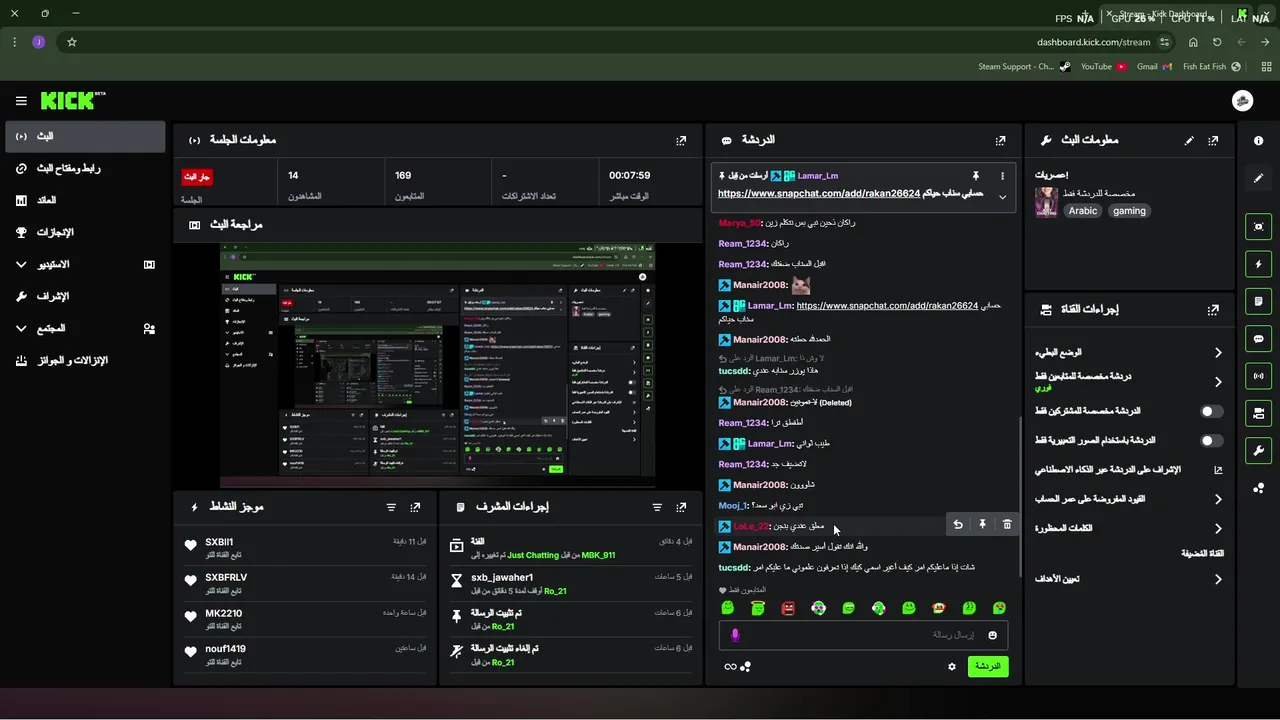Viewport: 1280px width, 720px height.
Task: Open the profile avatar in the dashboard header
Action: (x=1242, y=101)
